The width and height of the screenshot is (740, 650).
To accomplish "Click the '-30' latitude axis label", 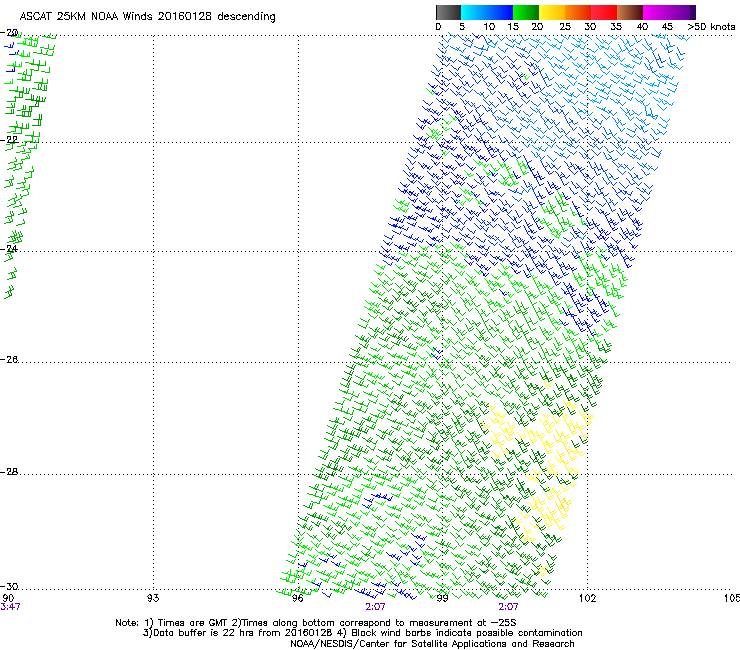I will coord(9,586).
